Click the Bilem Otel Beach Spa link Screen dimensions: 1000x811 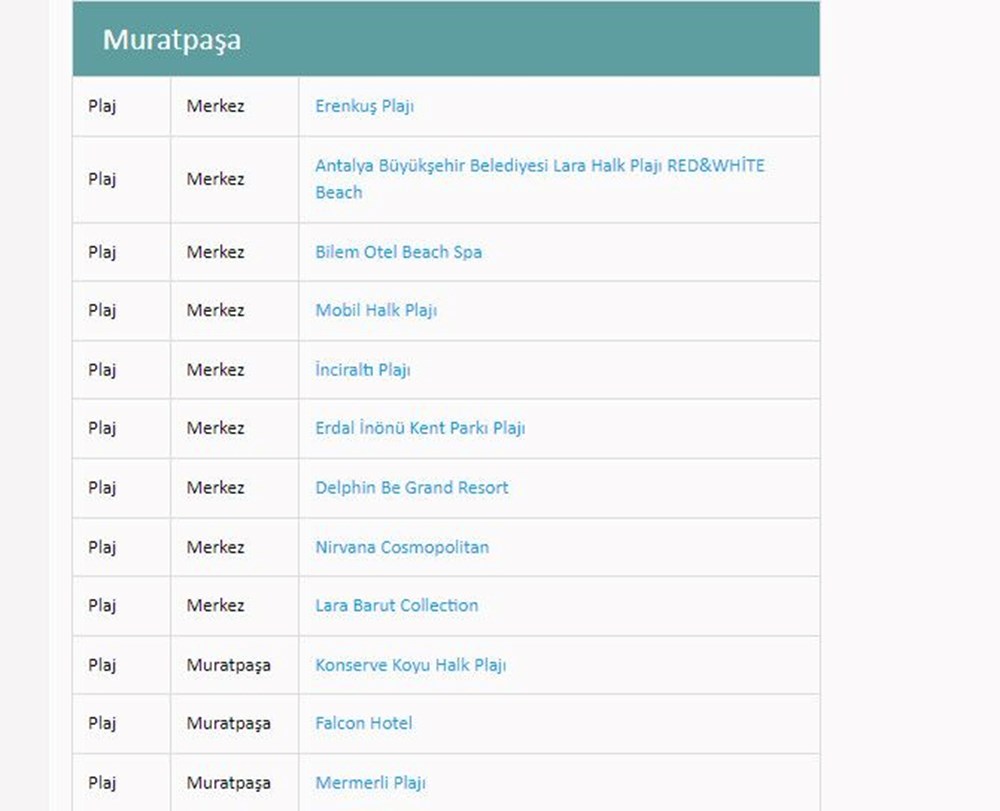(x=398, y=252)
